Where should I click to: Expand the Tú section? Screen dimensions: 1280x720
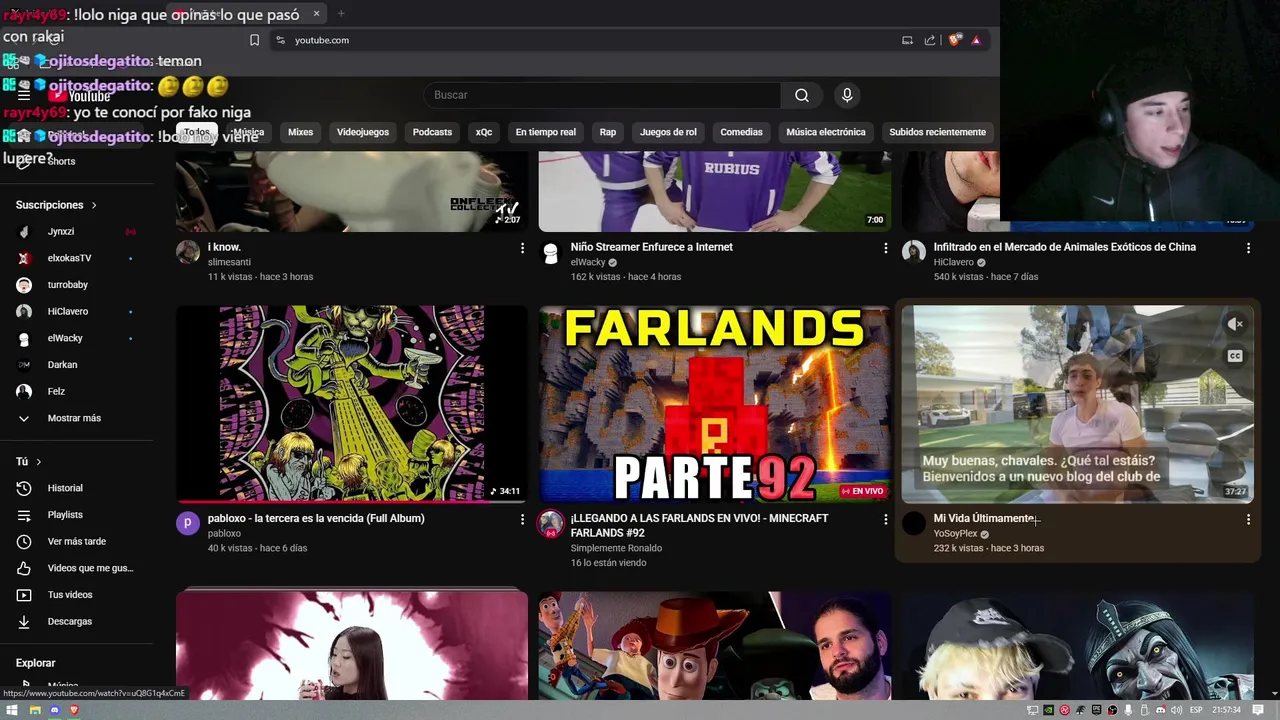coord(29,462)
